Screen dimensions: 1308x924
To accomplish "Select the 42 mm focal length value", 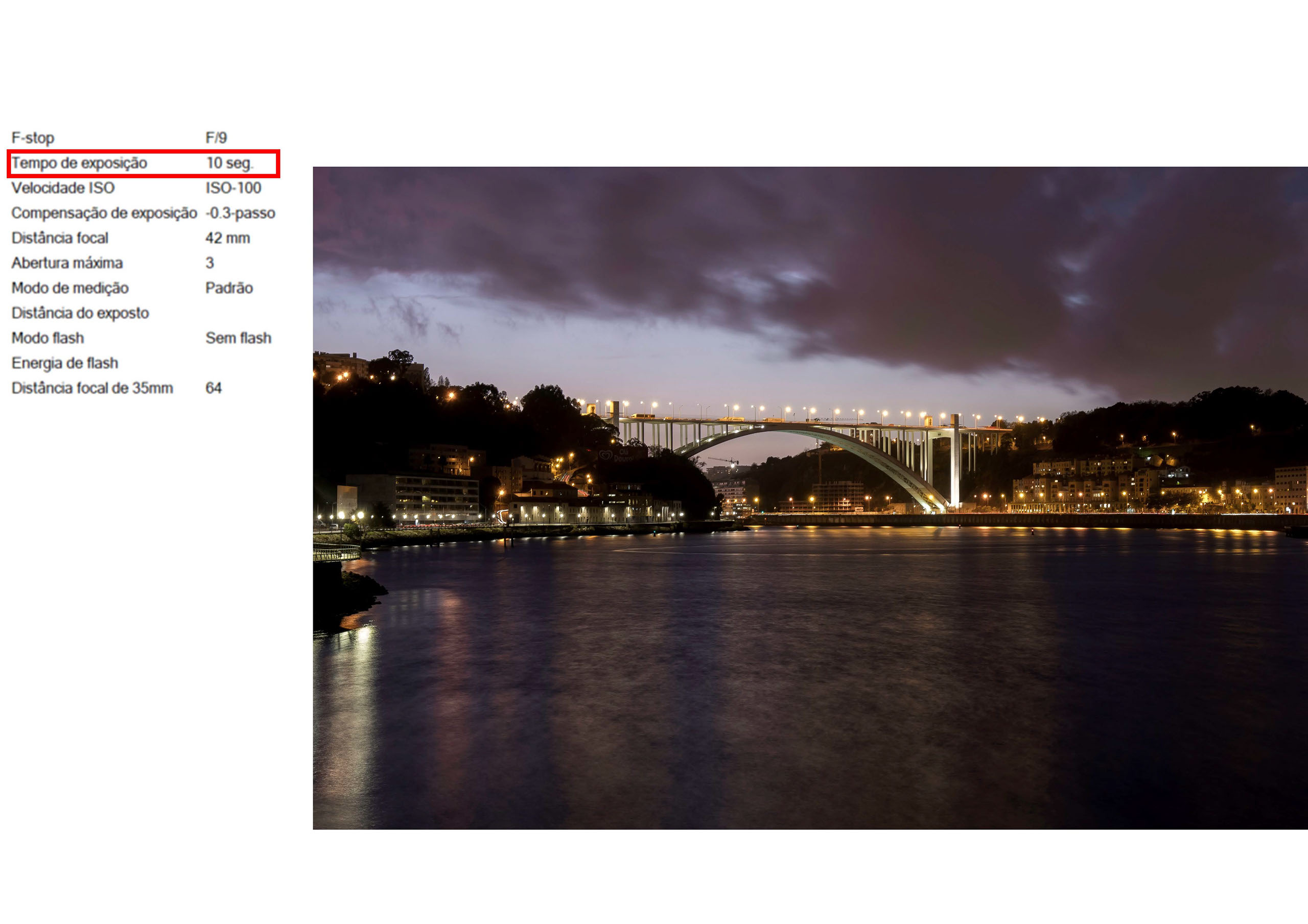I will tap(227, 238).
